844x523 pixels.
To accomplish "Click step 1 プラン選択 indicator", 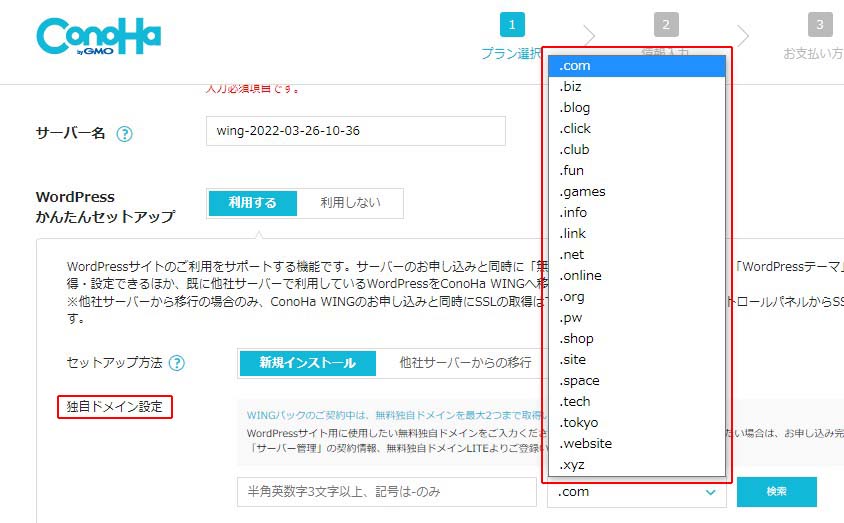I will point(511,37).
